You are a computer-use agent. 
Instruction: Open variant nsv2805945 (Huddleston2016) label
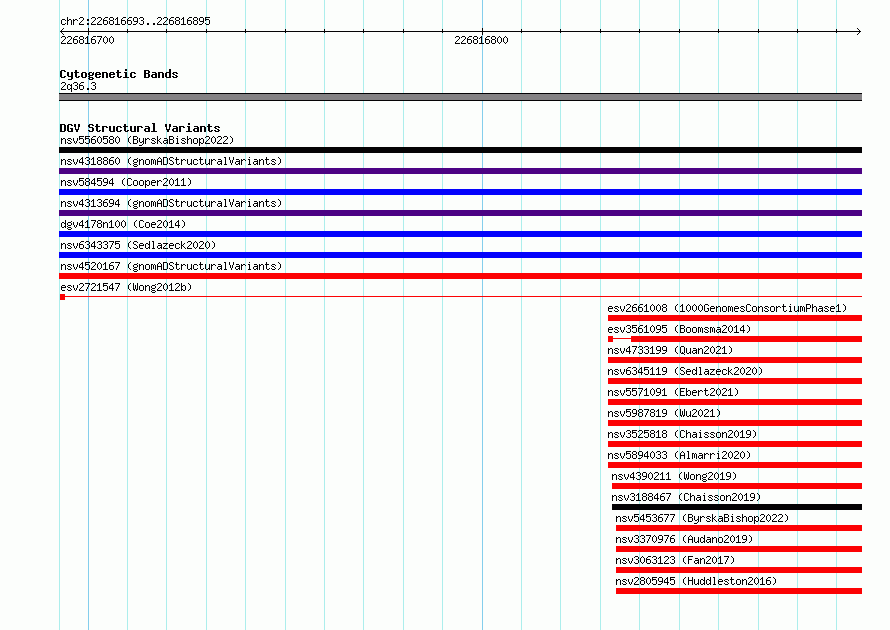tap(696, 581)
